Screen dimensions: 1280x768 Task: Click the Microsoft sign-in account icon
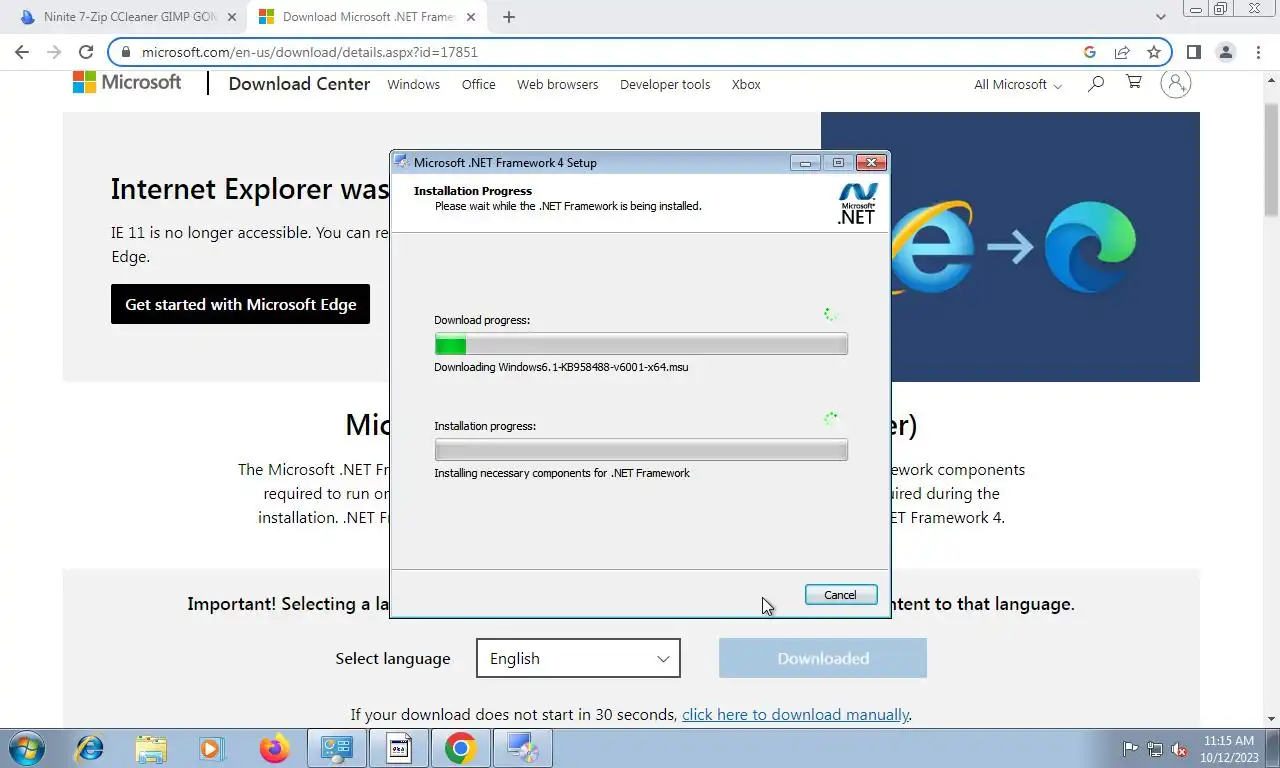point(1176,84)
